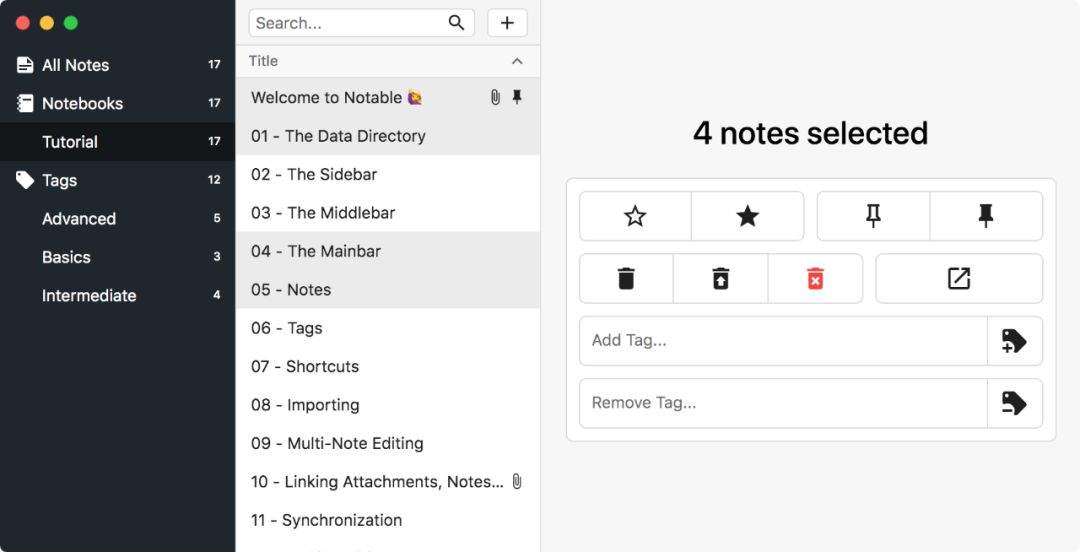Pin selected notes with filled pin

986,216
